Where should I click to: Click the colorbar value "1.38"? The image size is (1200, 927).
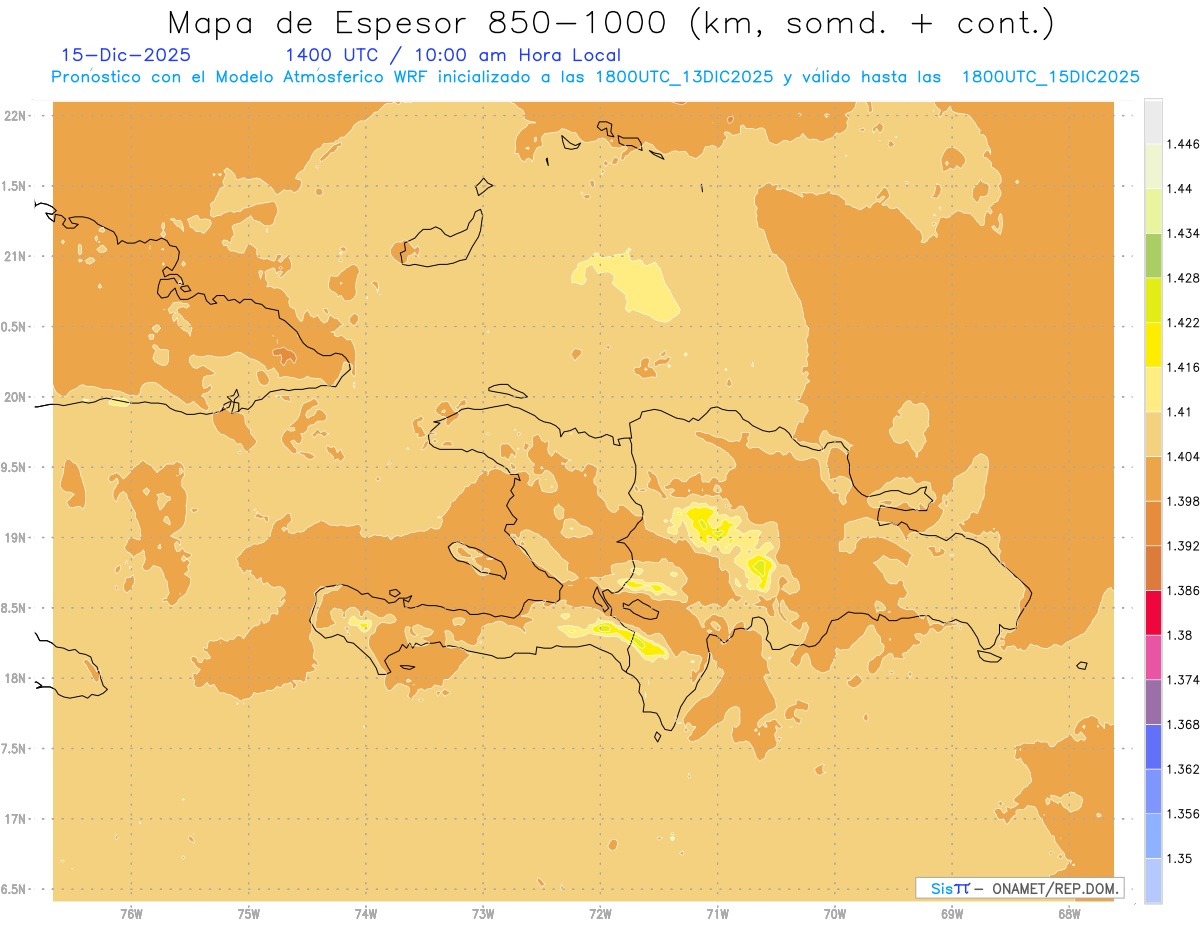pyautogui.click(x=1180, y=635)
